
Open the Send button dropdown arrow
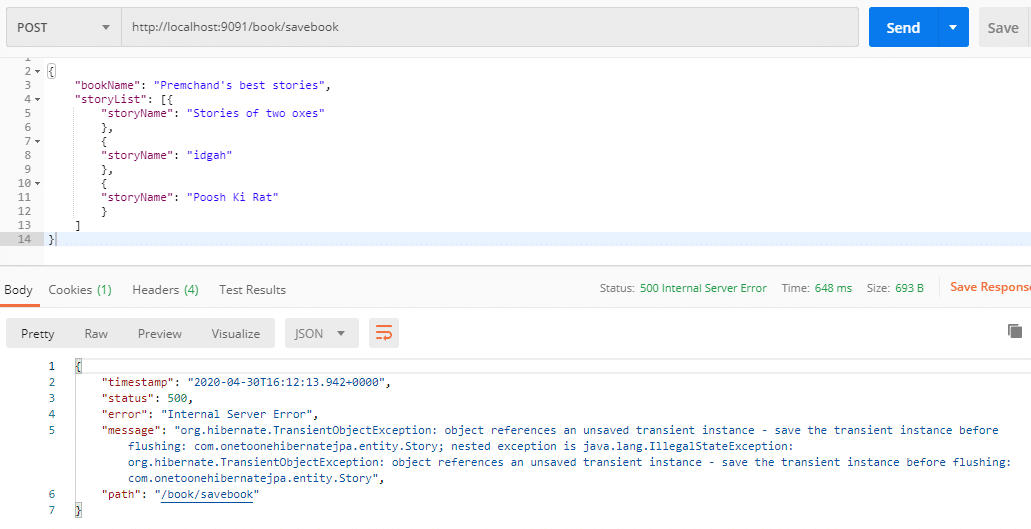click(x=952, y=27)
